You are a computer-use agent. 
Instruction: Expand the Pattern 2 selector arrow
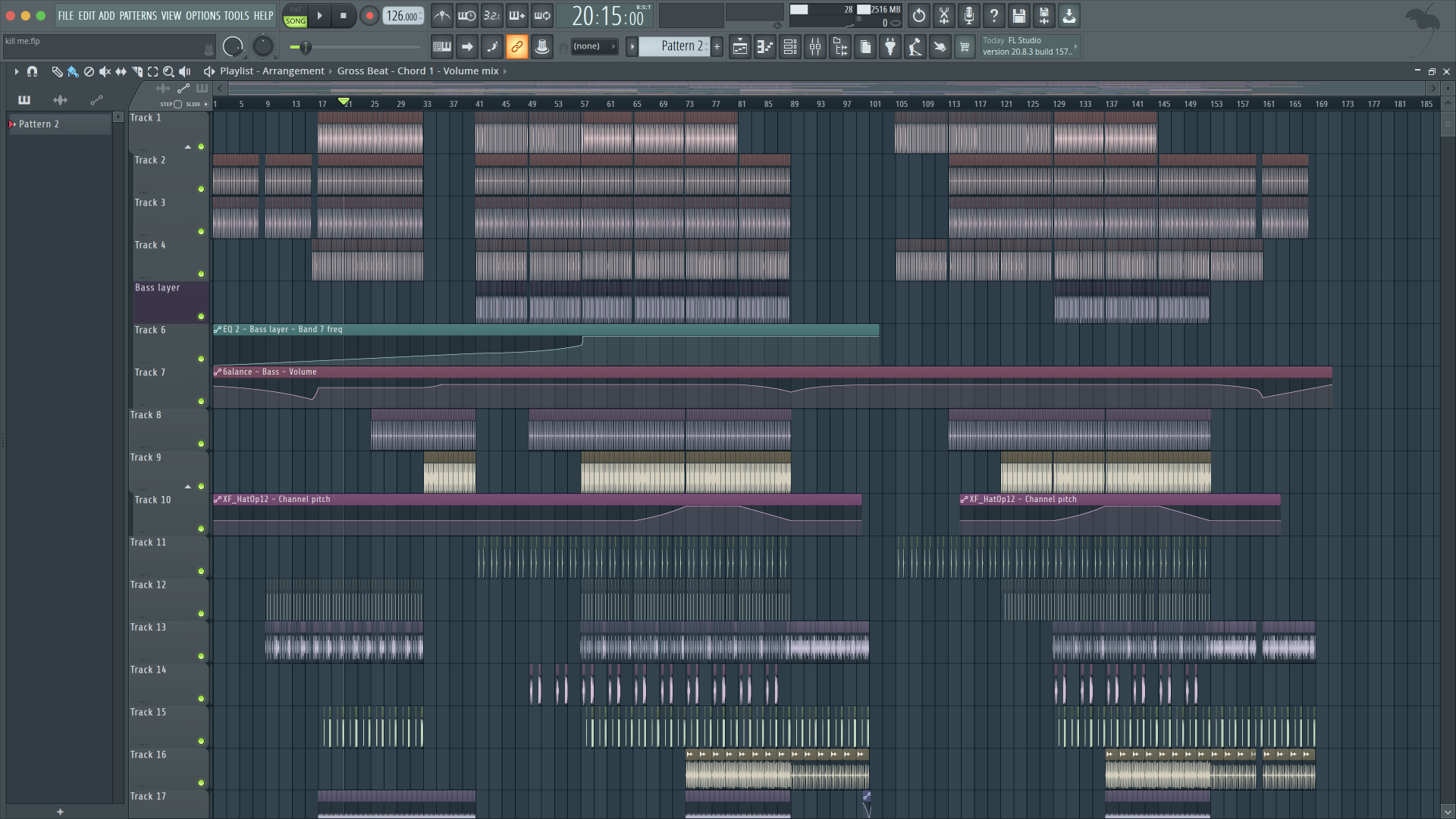coord(632,47)
